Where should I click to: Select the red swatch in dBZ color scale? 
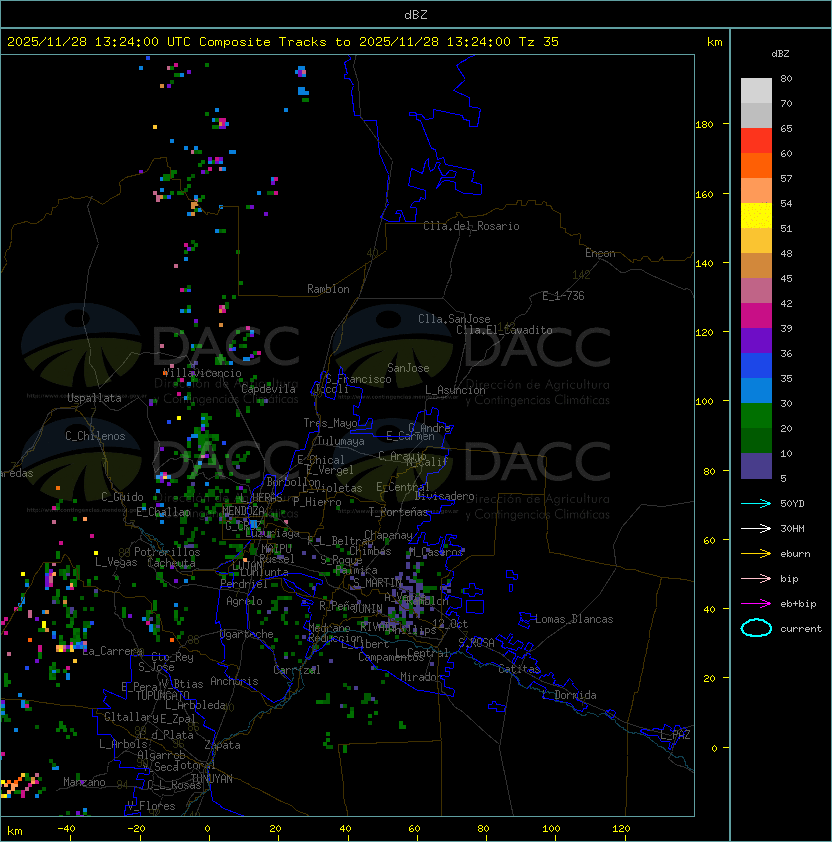tap(756, 140)
